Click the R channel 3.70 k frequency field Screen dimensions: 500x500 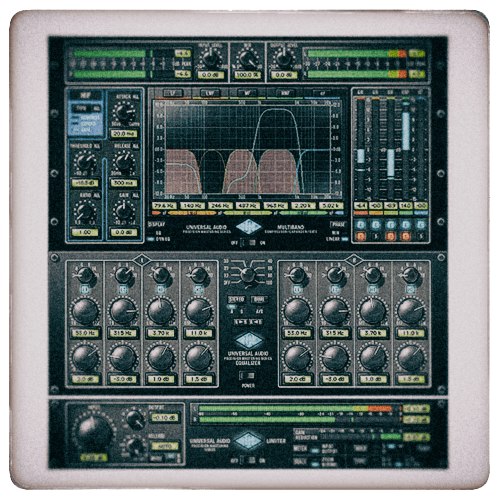click(x=373, y=333)
